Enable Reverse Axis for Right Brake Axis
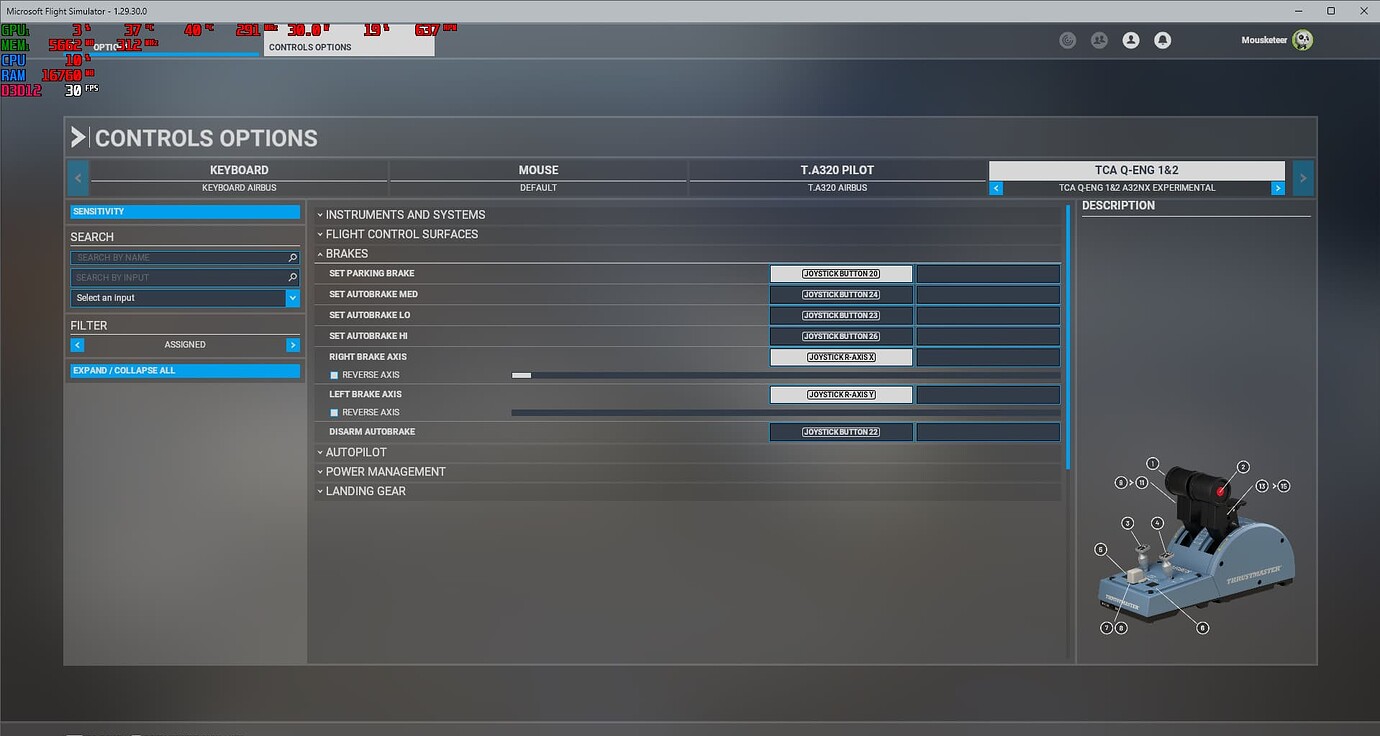 click(335, 375)
